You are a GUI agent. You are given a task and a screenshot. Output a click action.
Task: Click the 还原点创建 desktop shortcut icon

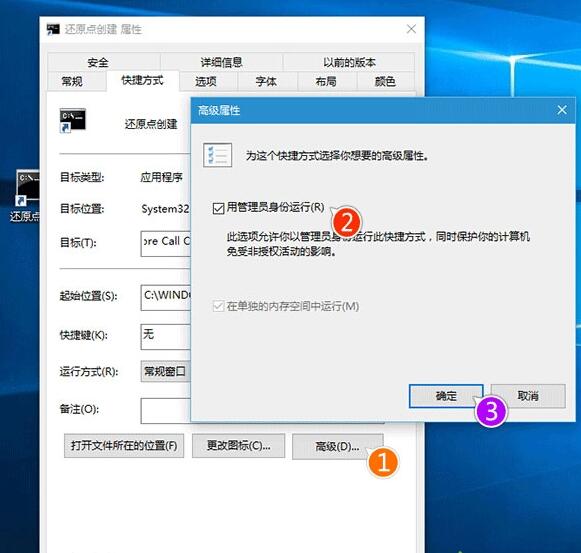point(28,188)
